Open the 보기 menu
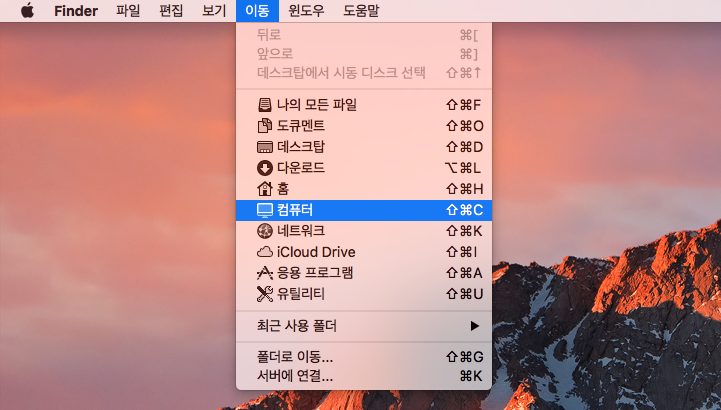This screenshot has height=410, width=721. click(214, 11)
